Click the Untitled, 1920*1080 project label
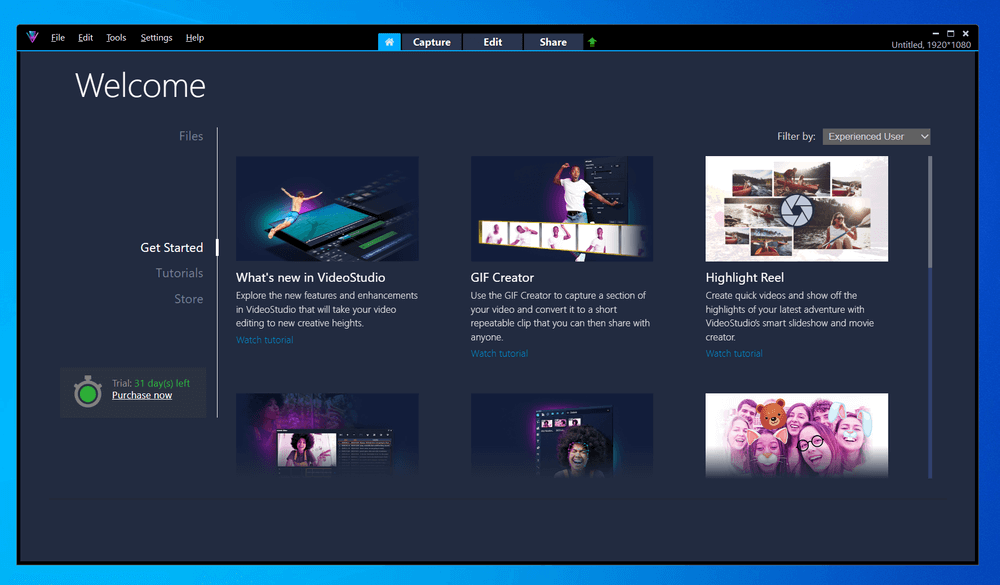Image resolution: width=1000 pixels, height=585 pixels. pos(930,45)
